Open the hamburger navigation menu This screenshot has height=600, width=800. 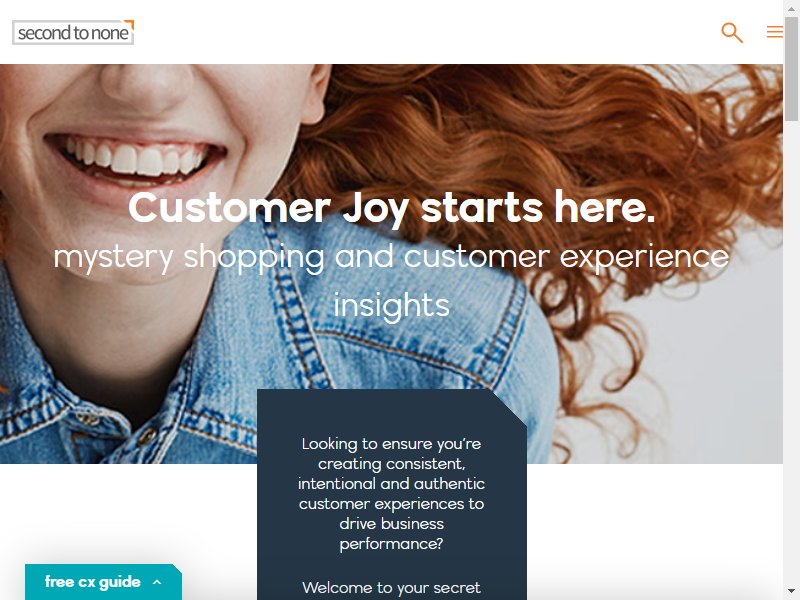point(774,32)
